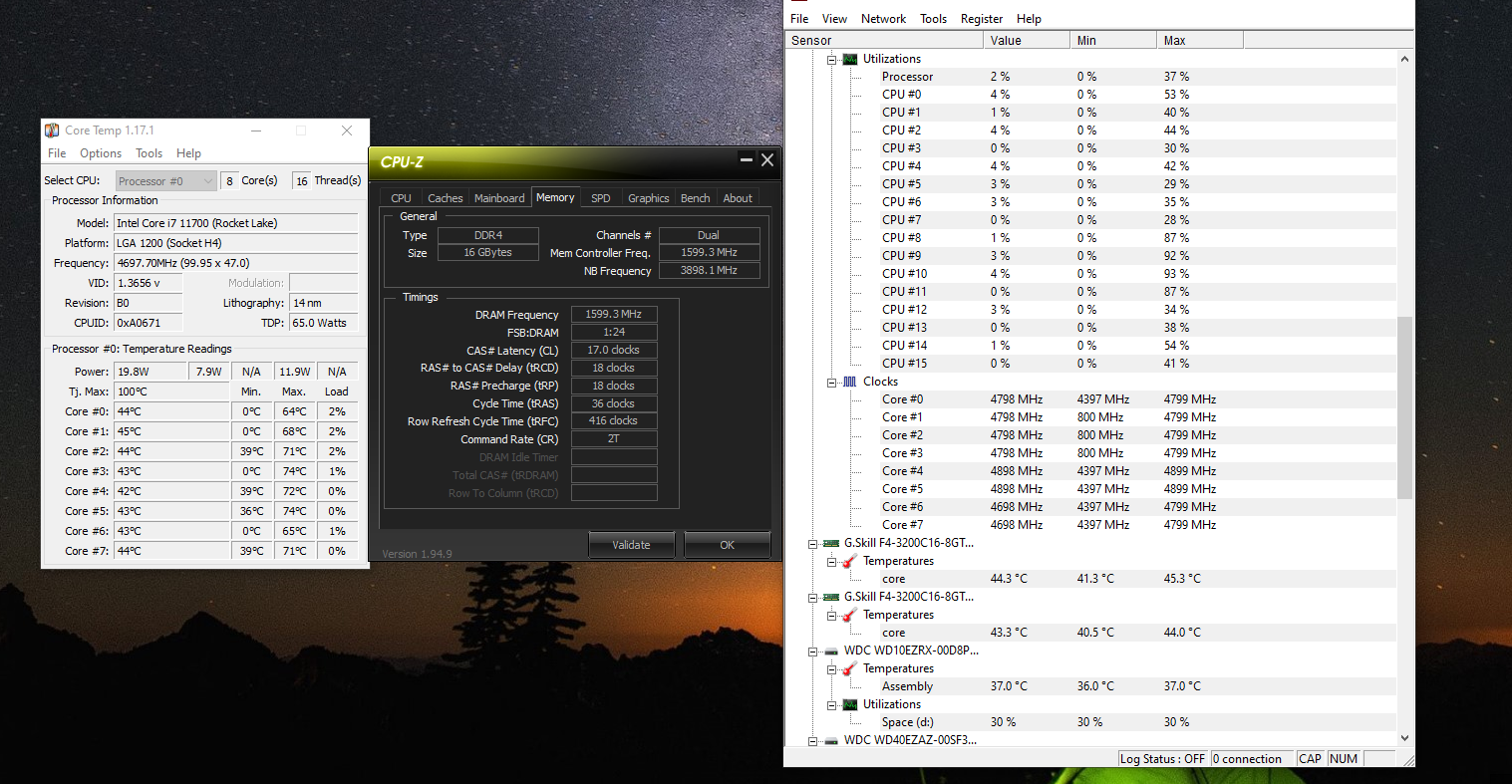This screenshot has width=1512, height=784.
Task: Open the SPD tab in CPU-Z
Action: (601, 198)
